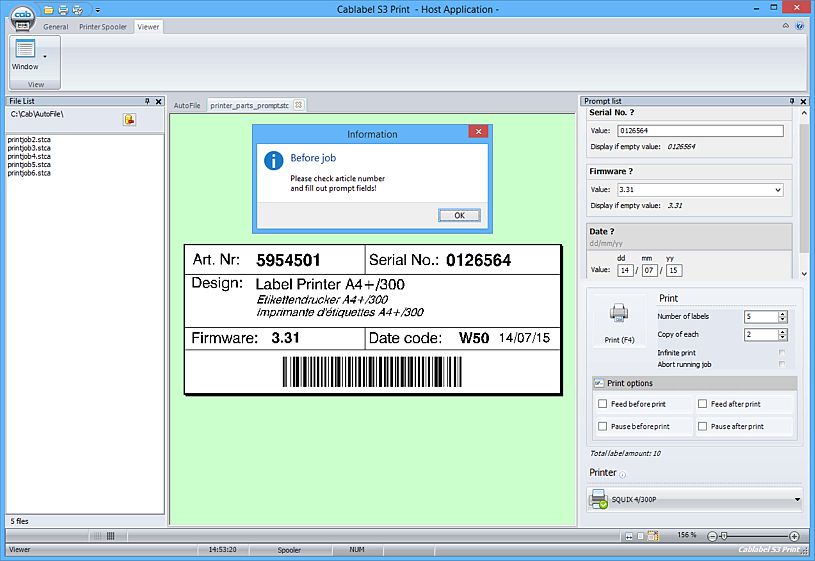This screenshot has height=561, width=815.
Task: Click the zoom out minus button
Action: click(x=712, y=536)
